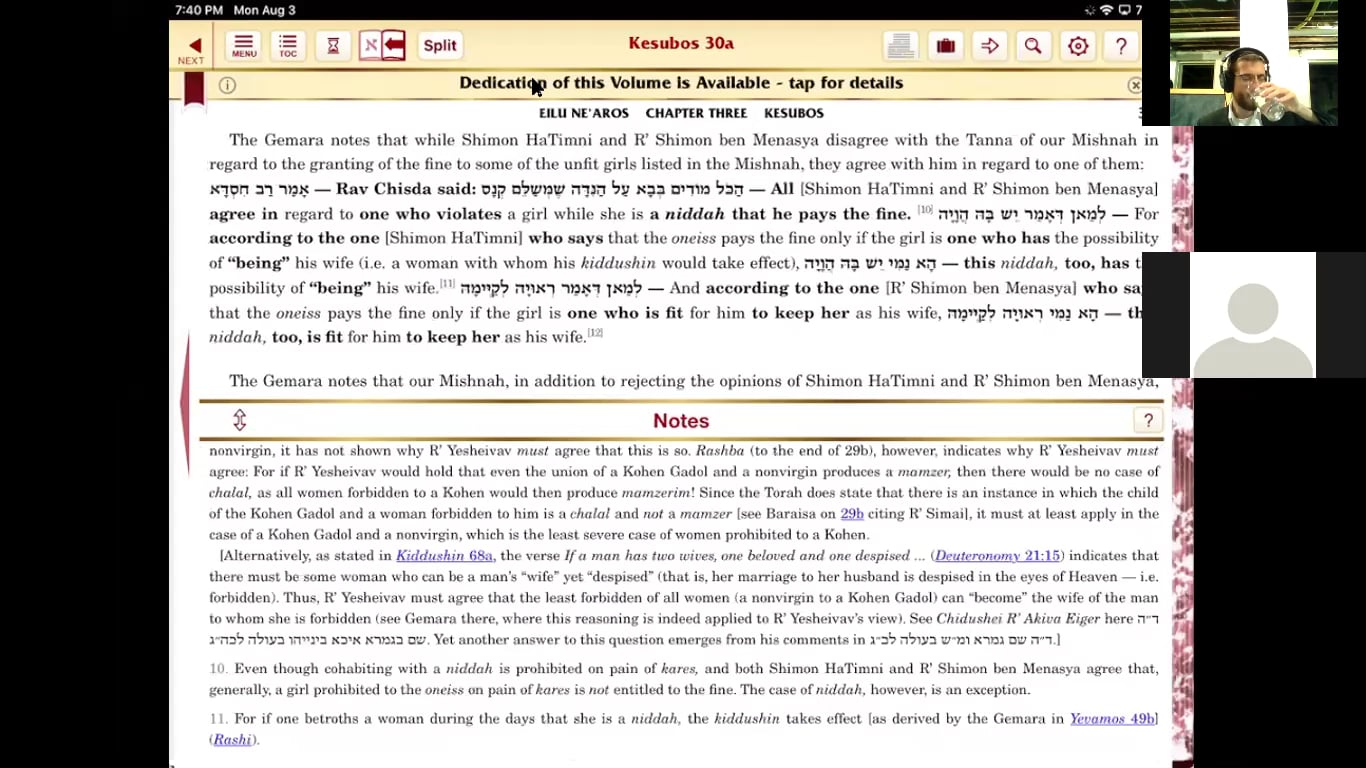Screen dimensions: 1366x768
Task: Open the search magnifier
Action: [1033, 46]
